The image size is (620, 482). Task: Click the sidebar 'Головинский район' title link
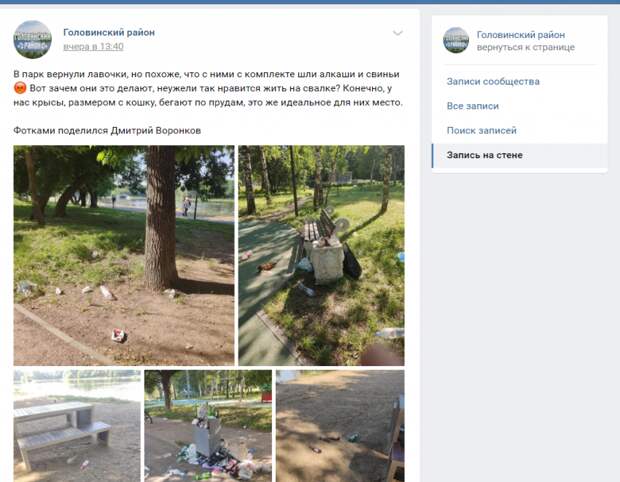tap(521, 35)
